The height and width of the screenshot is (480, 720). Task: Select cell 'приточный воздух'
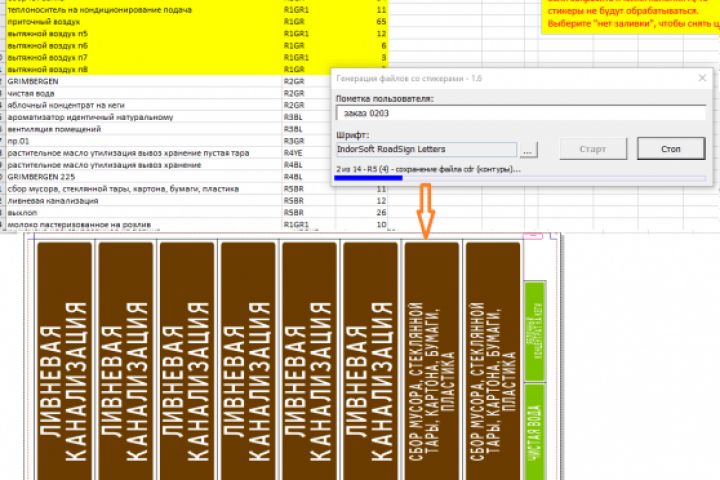point(144,22)
